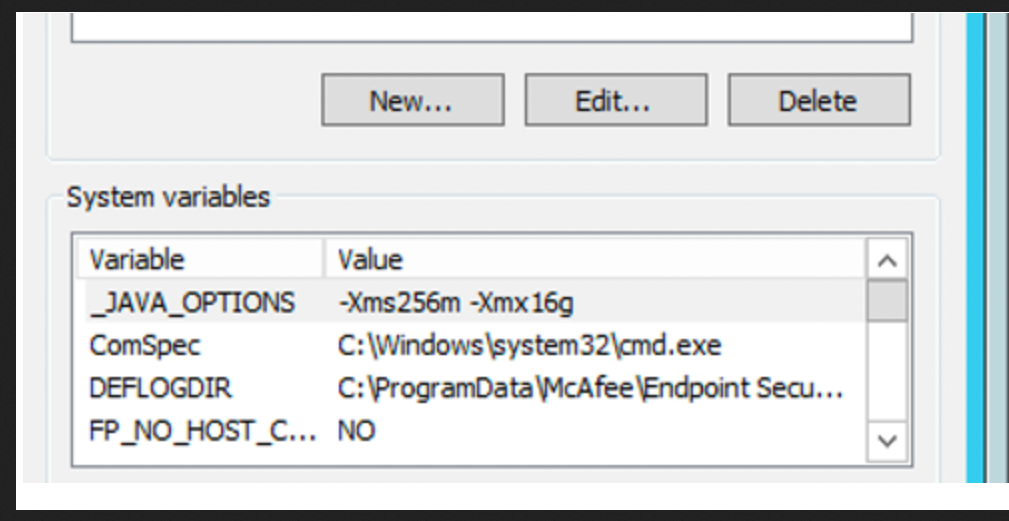Click the New... button
This screenshot has width=1009, height=521.
coord(412,100)
